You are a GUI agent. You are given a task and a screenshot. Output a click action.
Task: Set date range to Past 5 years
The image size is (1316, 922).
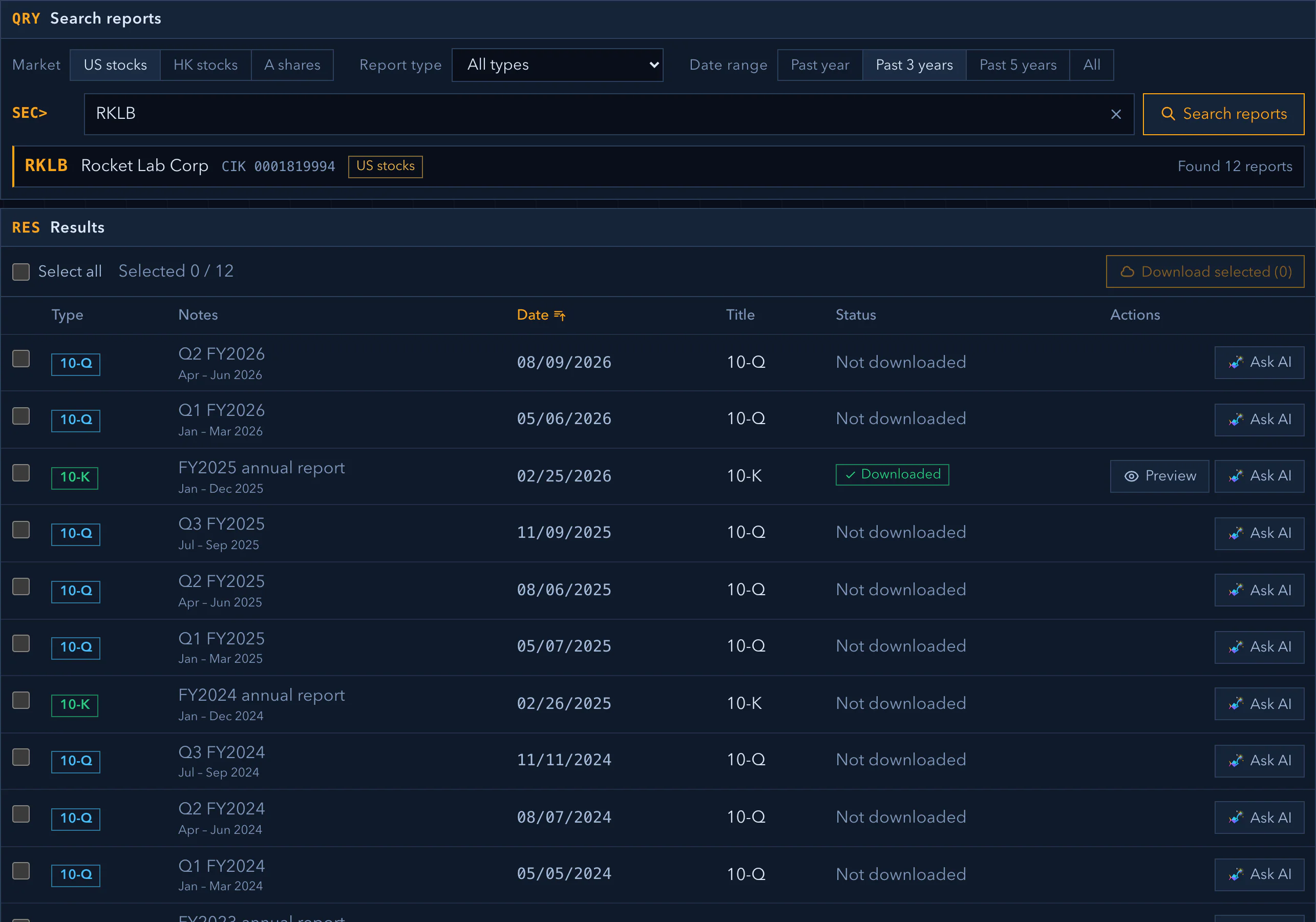coord(1018,65)
